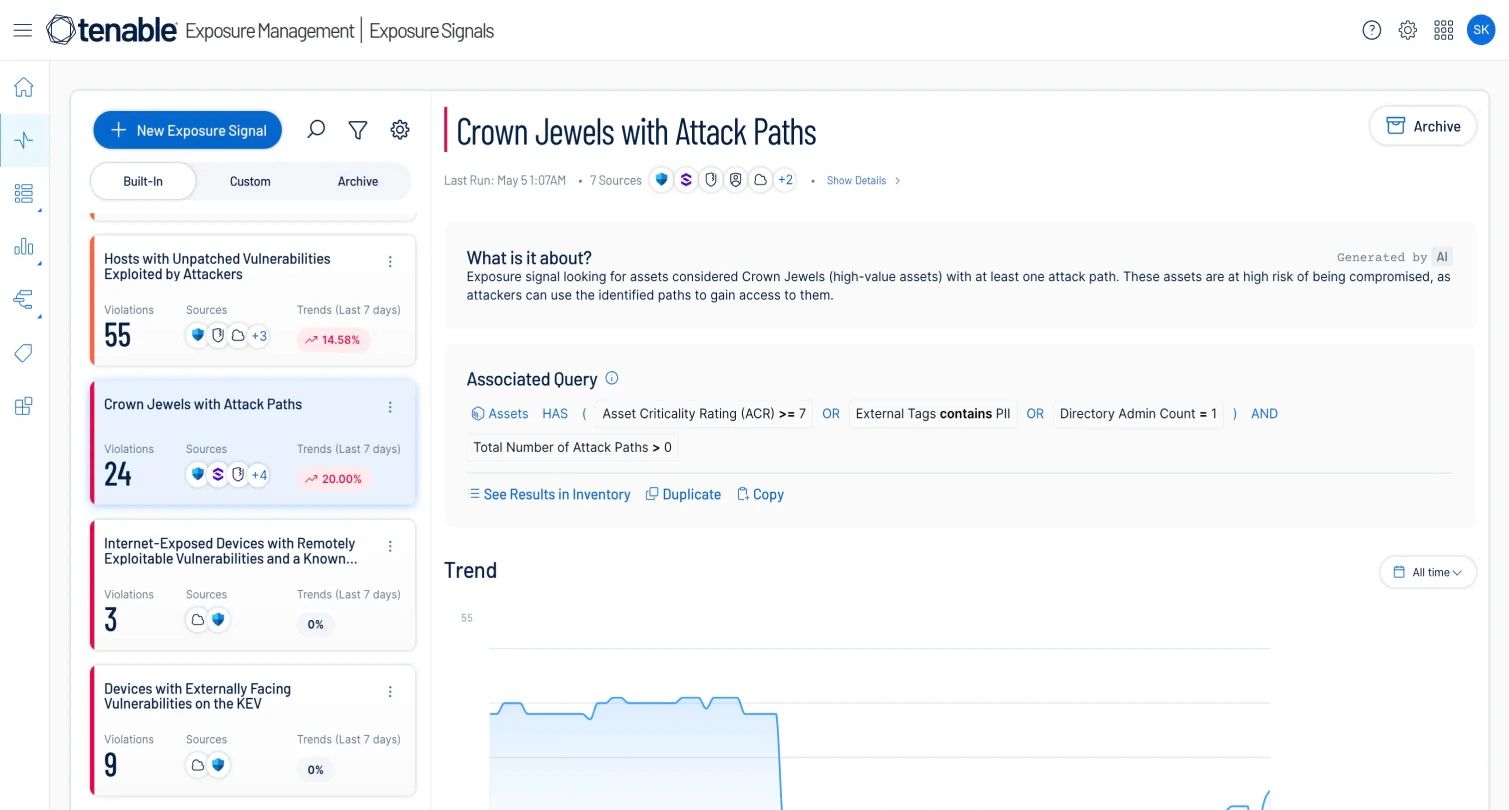Open the hamburger navigation menu
Screen dimensions: 1509x810
click(23, 31)
